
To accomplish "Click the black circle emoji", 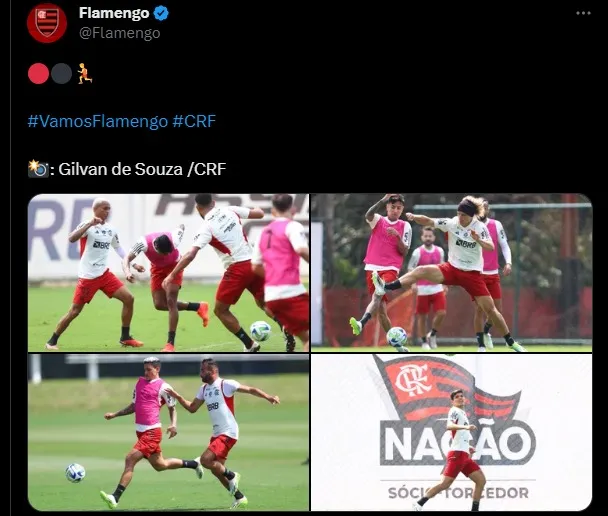I will 61,74.
